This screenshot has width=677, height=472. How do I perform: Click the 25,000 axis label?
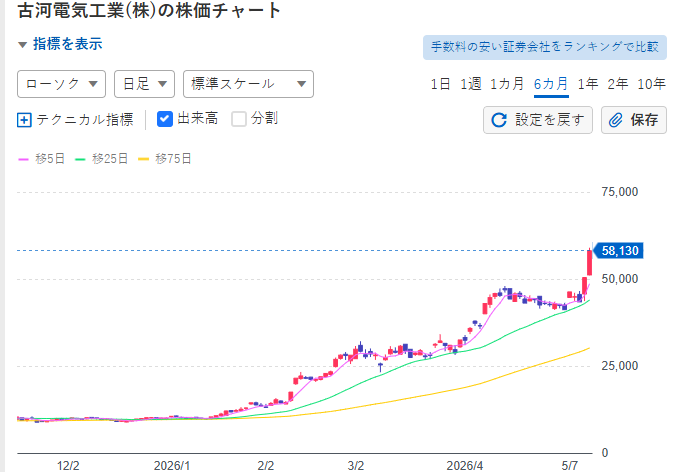coord(620,366)
